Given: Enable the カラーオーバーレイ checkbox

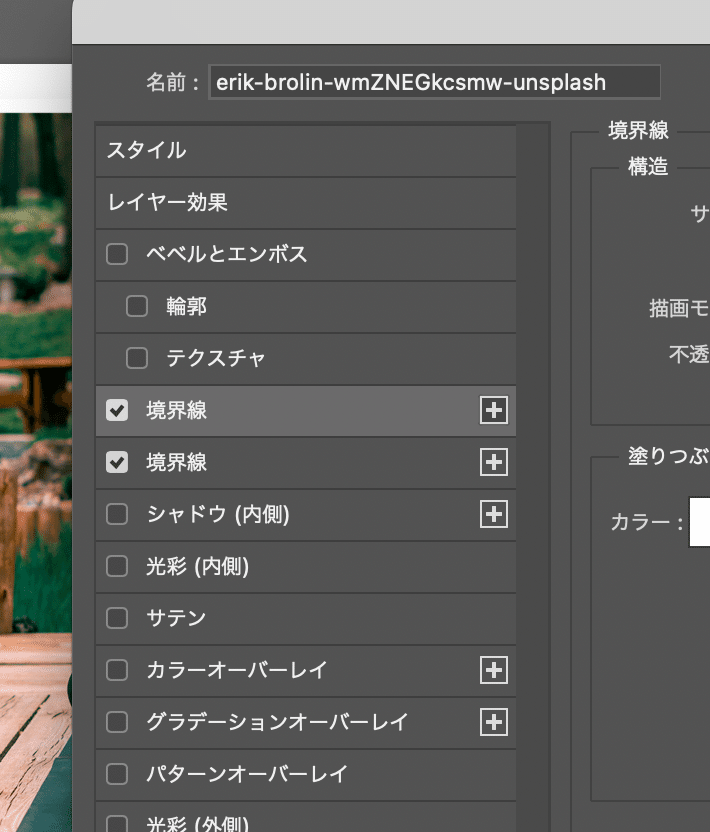Looking at the screenshot, I should coord(117,670).
